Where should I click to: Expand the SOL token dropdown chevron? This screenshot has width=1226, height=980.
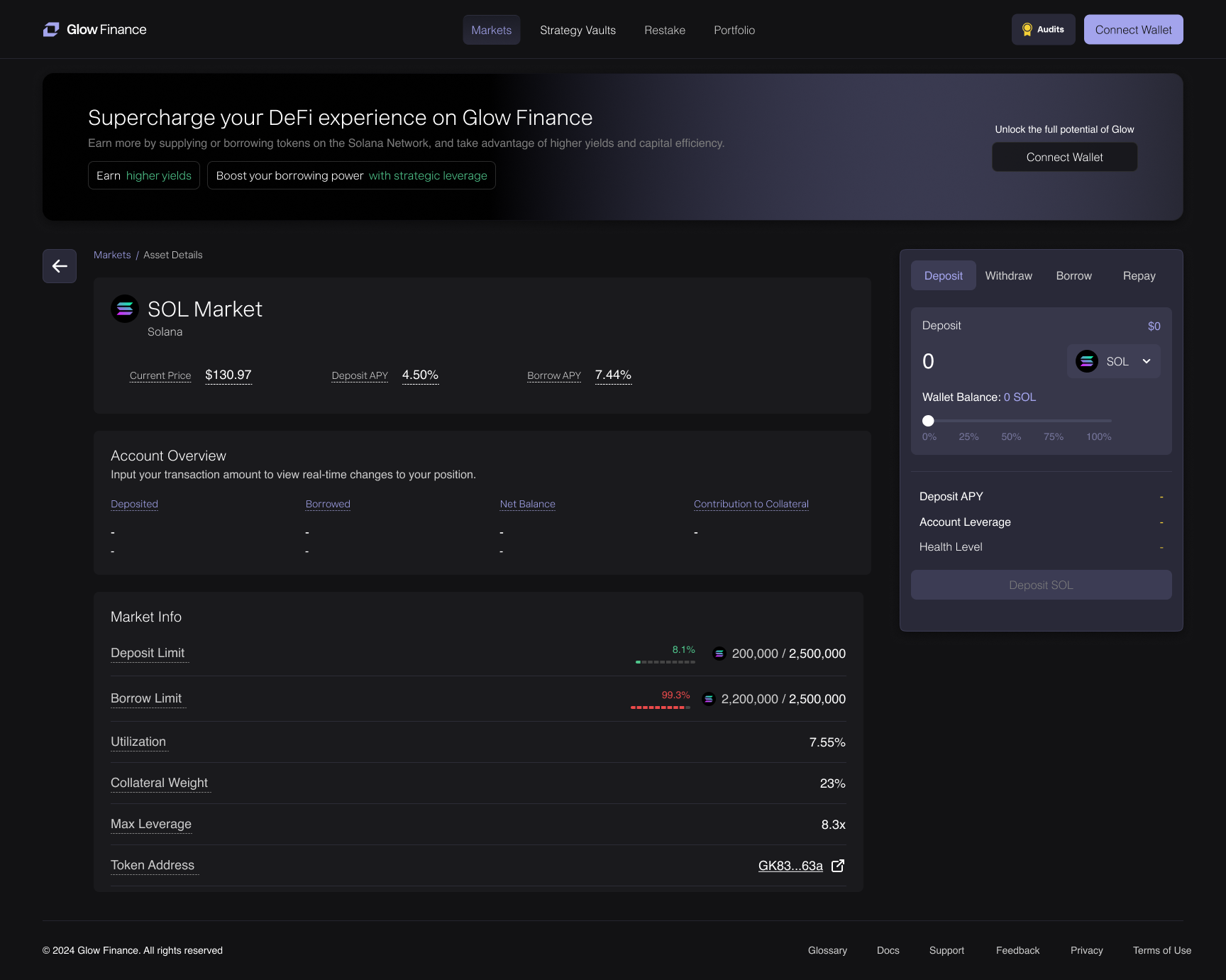tap(1147, 361)
